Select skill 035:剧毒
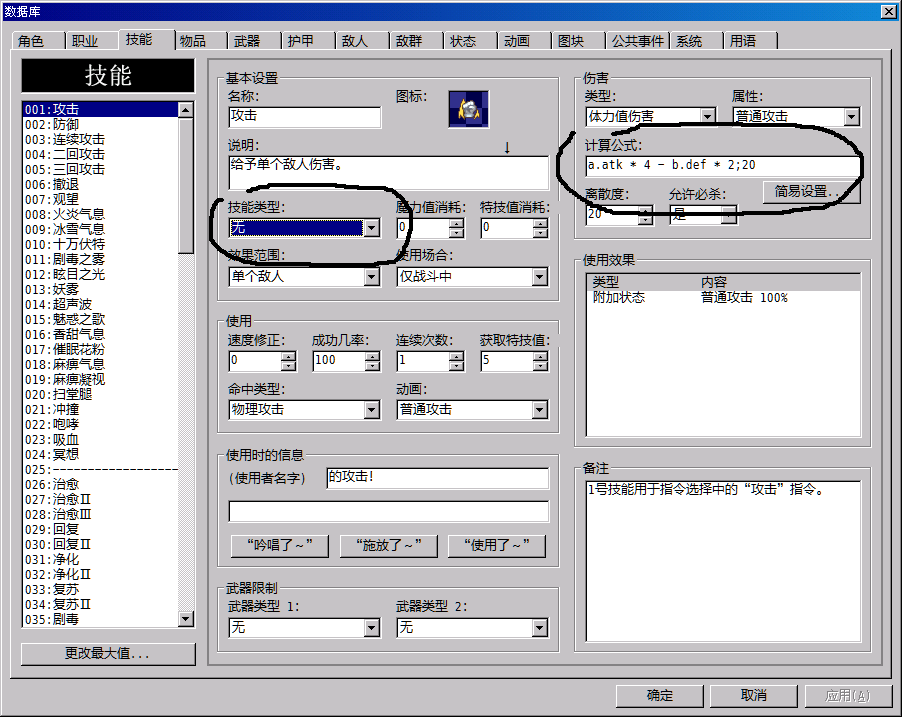The image size is (902, 717). [x=101, y=619]
